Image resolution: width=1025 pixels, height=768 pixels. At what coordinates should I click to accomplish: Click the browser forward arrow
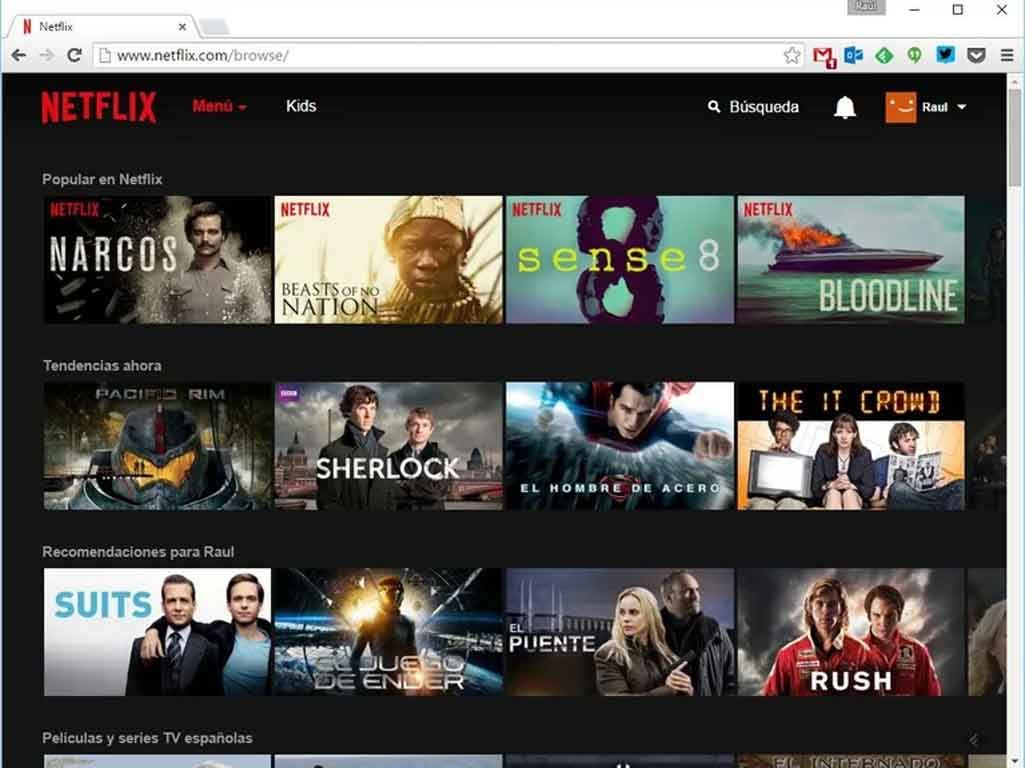pos(46,56)
